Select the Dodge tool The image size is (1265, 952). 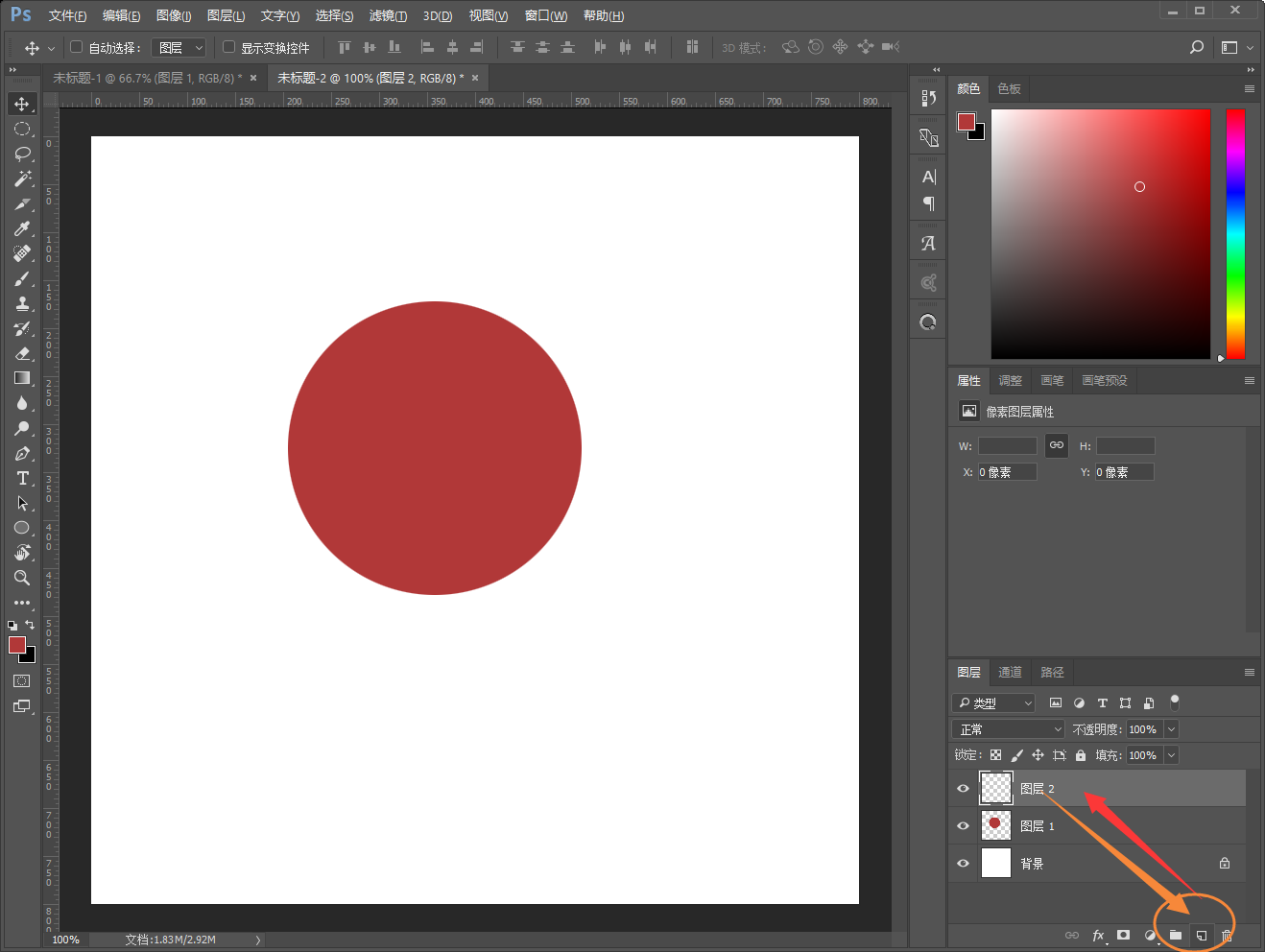pyautogui.click(x=22, y=428)
